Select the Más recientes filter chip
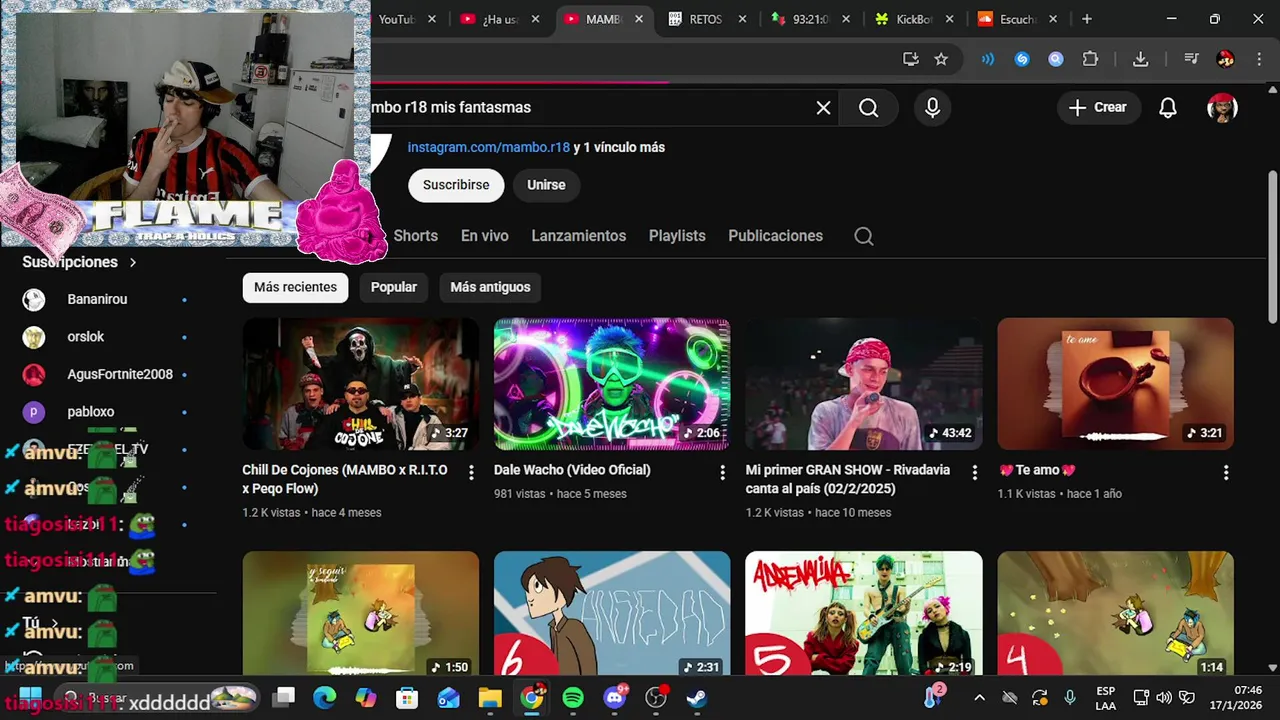The width and height of the screenshot is (1280, 720). (295, 287)
